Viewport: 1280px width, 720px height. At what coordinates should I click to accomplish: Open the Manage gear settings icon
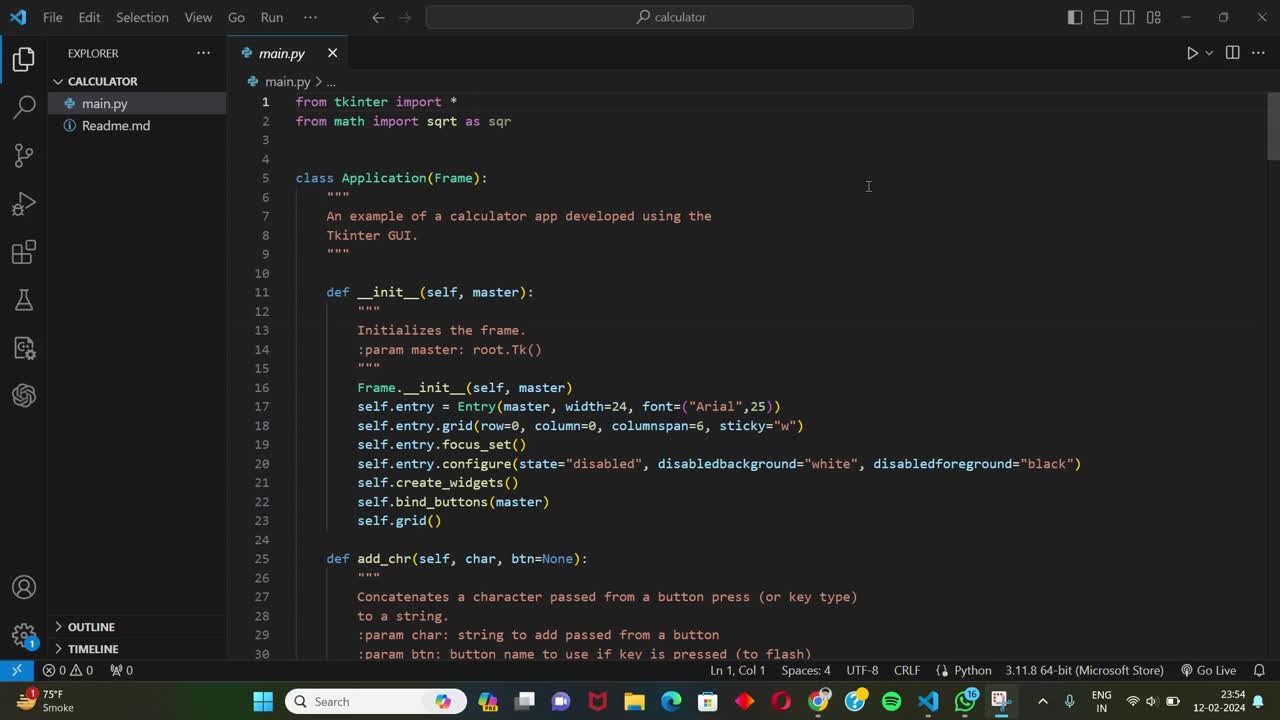pyautogui.click(x=24, y=635)
